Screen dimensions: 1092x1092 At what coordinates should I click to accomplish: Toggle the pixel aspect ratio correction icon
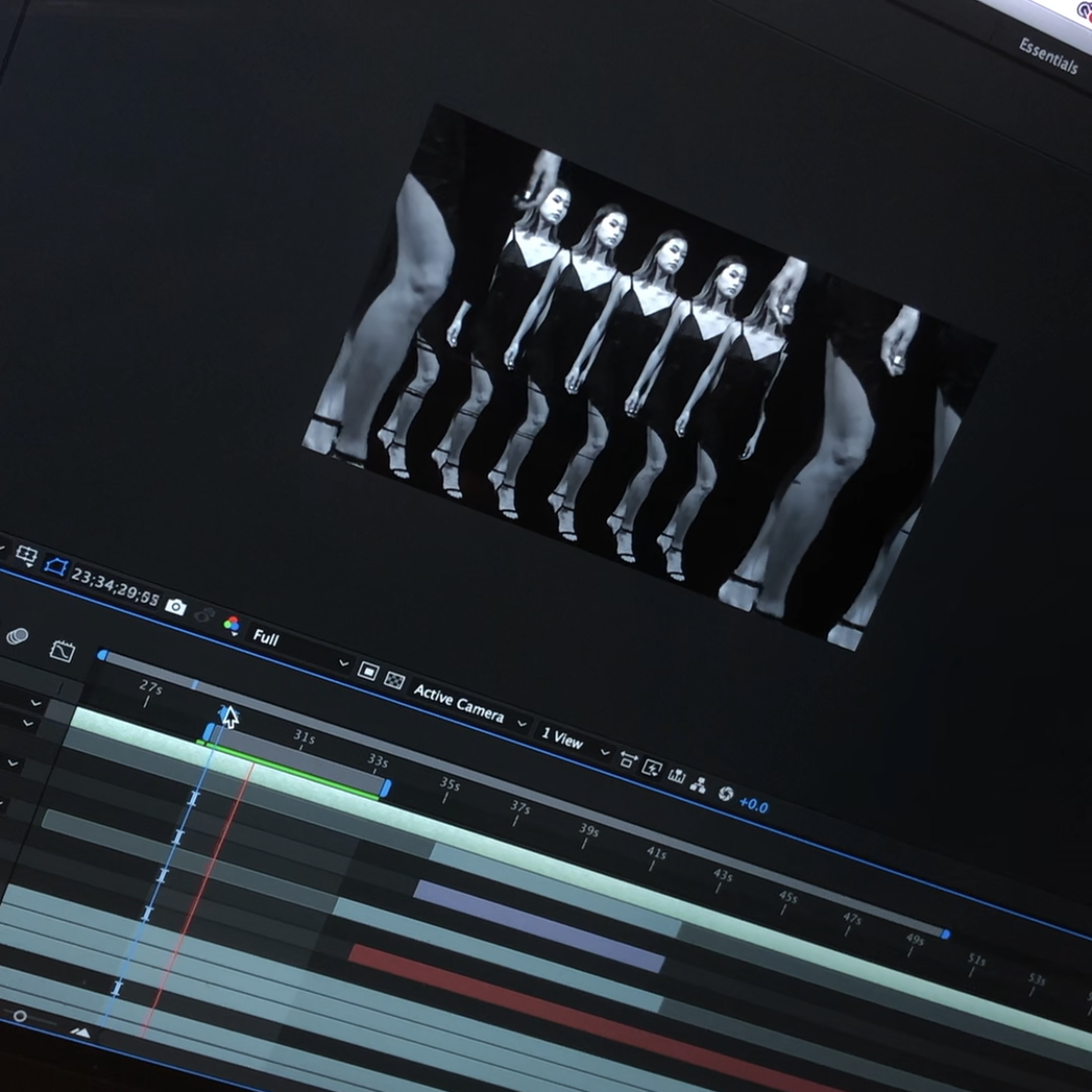click(627, 760)
